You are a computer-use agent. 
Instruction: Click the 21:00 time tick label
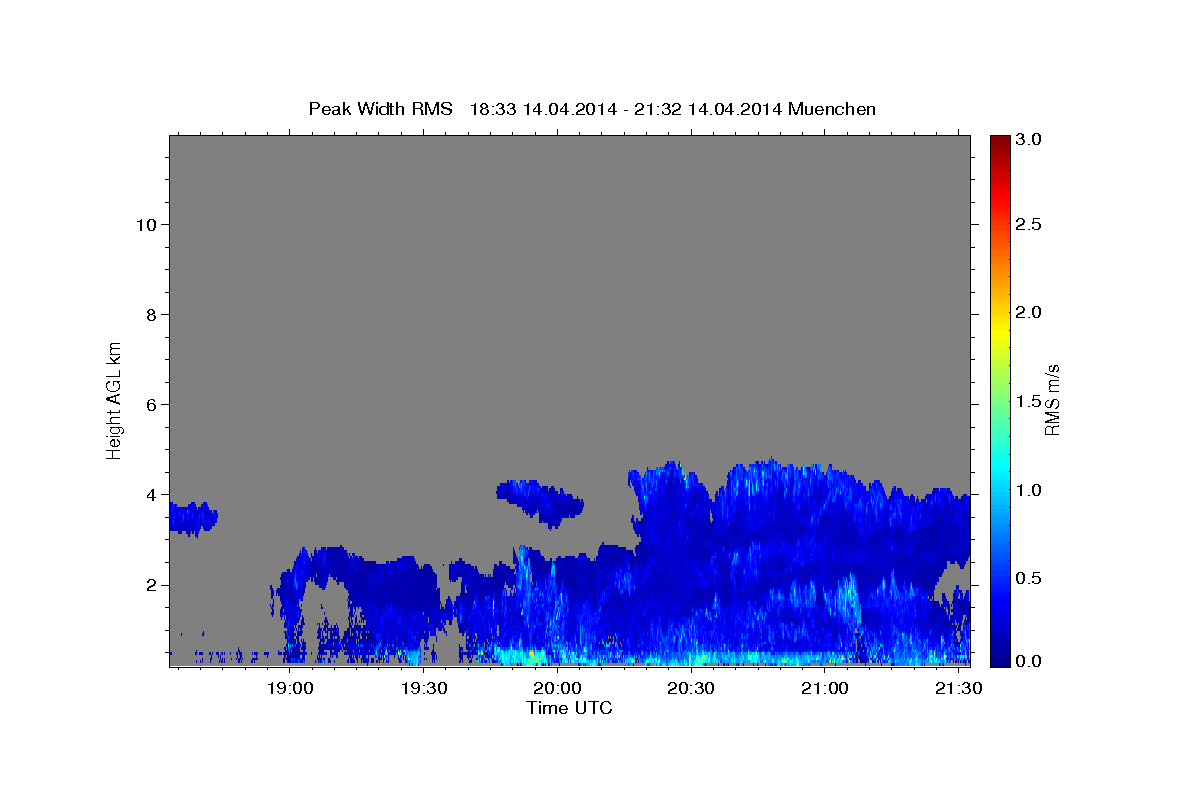pos(825,689)
